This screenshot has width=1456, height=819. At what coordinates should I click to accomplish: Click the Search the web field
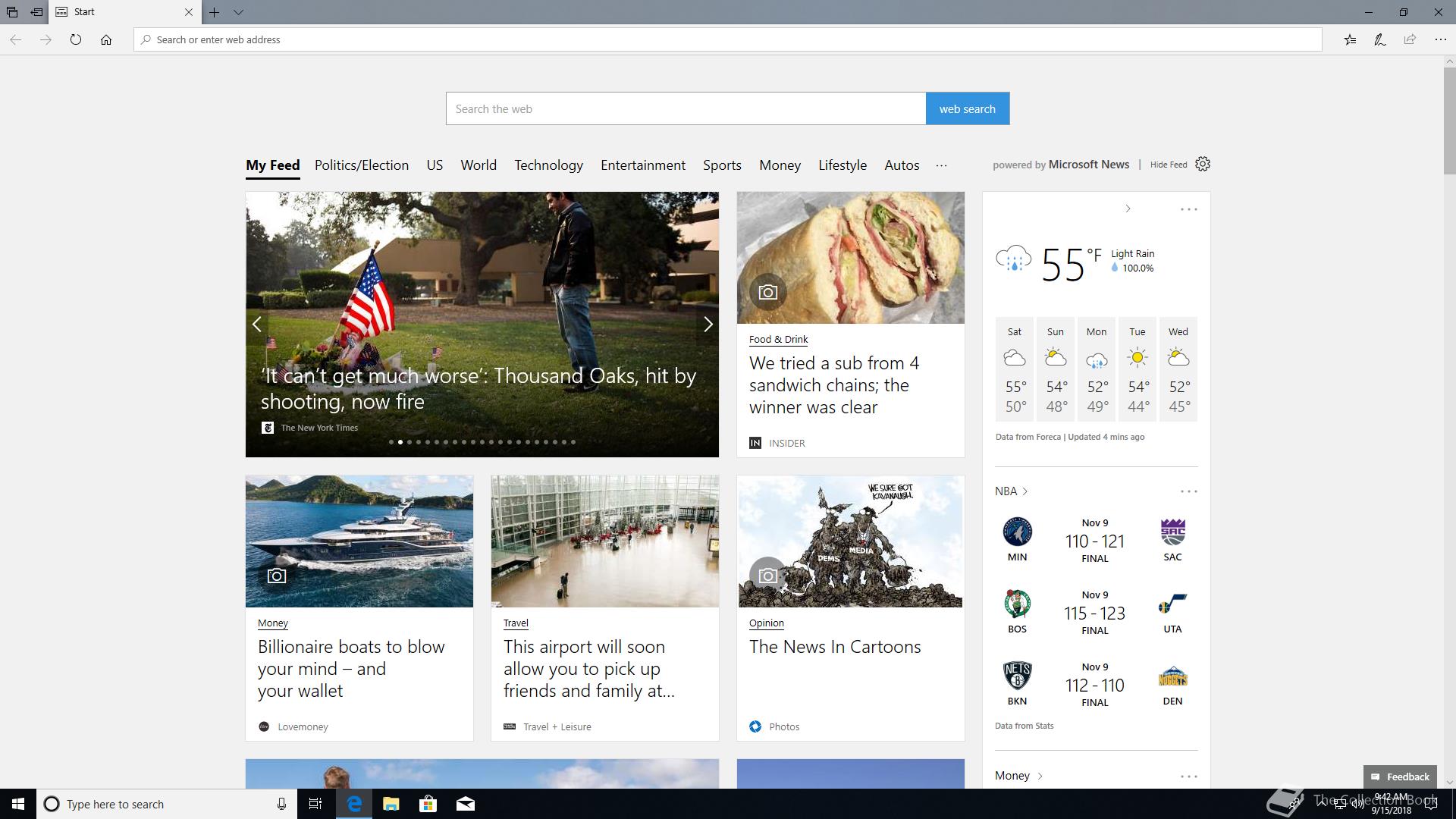(686, 108)
